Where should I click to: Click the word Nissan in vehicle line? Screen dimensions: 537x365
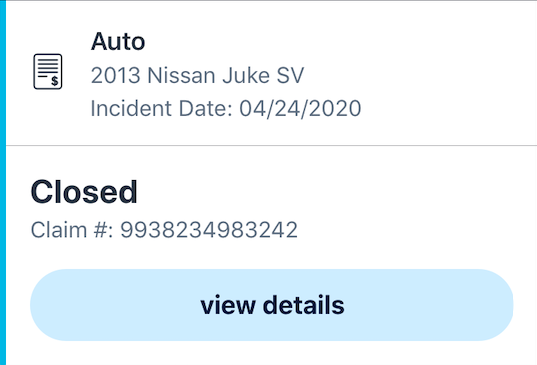181,75
